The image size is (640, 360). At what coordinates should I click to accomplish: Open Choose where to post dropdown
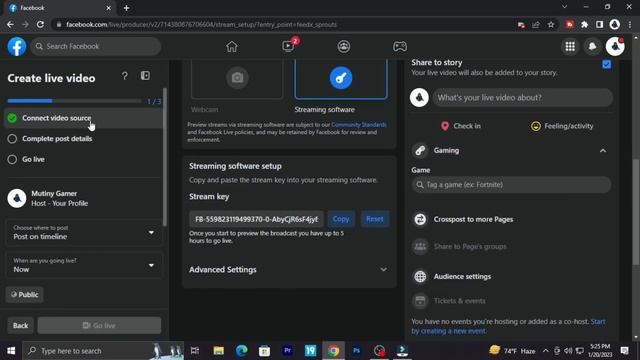tap(84, 232)
